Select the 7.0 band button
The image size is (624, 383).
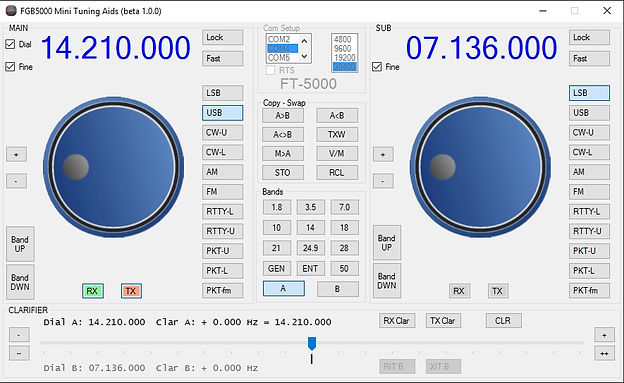(x=344, y=207)
